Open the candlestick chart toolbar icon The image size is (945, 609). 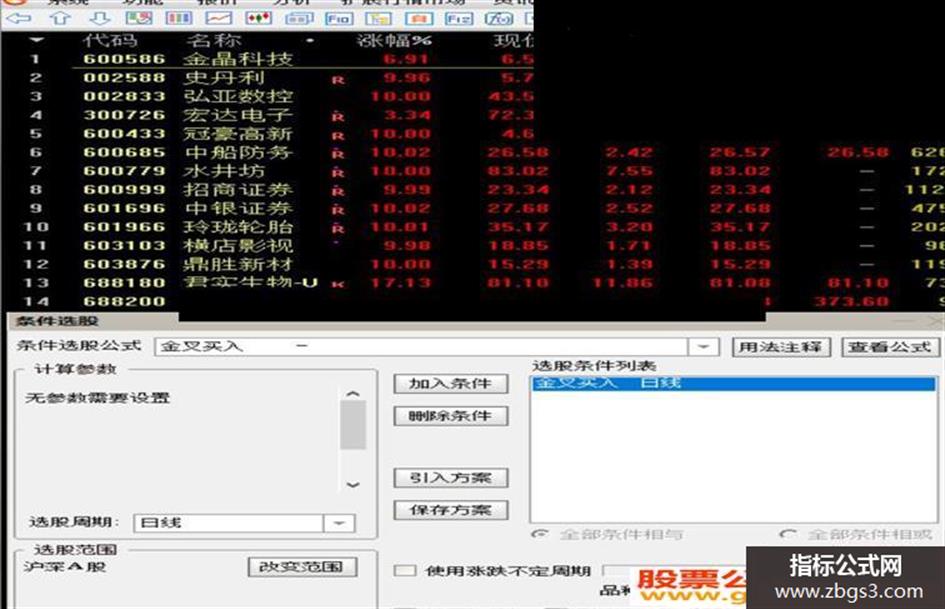[259, 18]
